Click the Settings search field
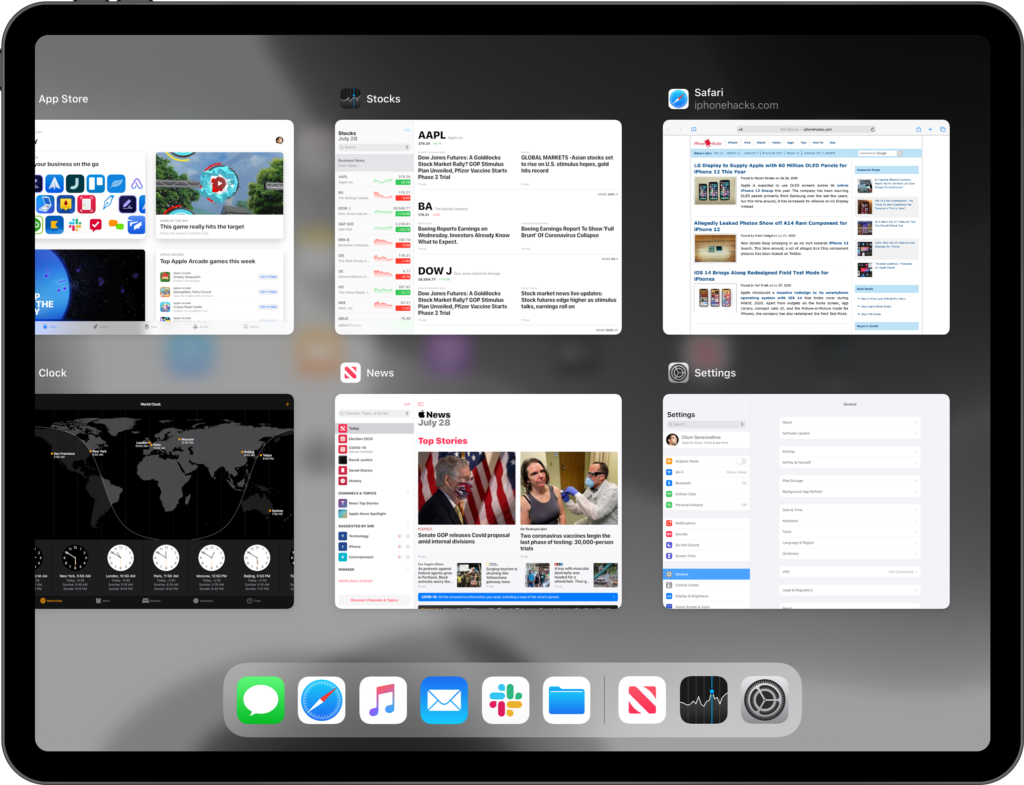The image size is (1024, 785). [706, 425]
